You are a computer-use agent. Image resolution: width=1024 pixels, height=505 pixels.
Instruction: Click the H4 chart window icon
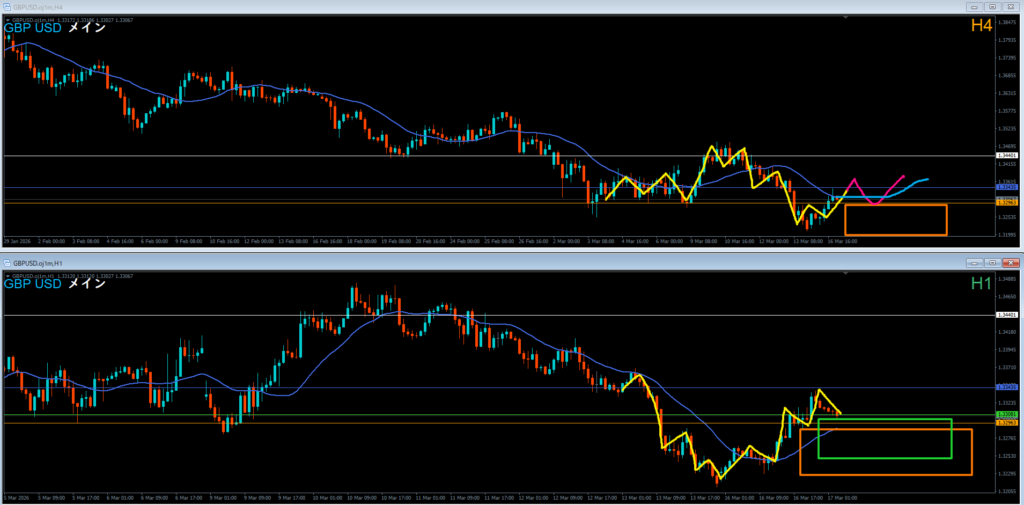click(8, 5)
